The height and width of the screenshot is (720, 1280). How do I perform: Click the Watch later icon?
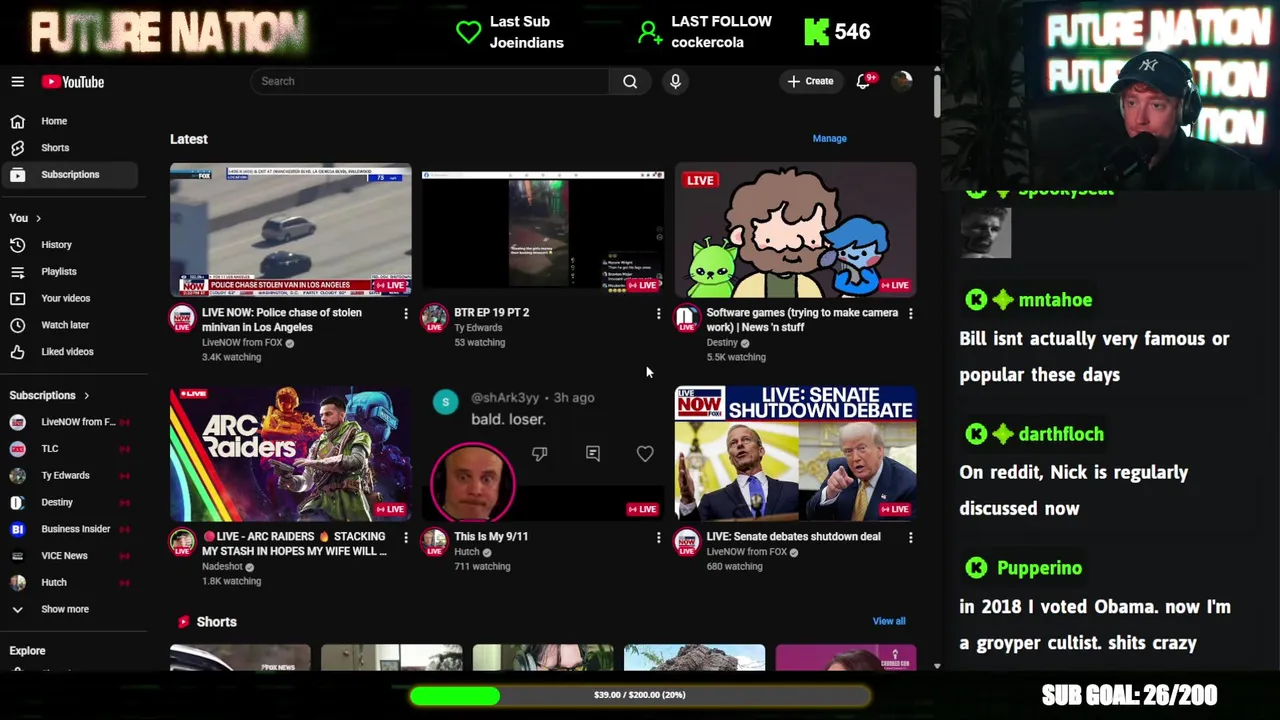tap(17, 325)
